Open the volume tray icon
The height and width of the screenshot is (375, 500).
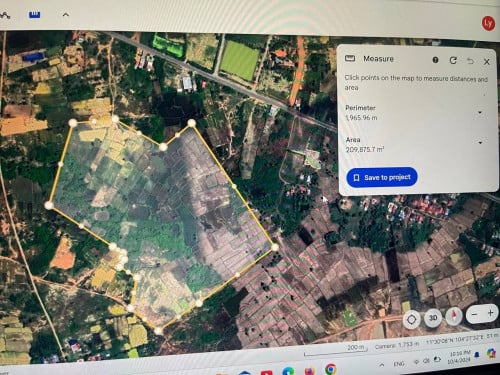click(x=426, y=361)
